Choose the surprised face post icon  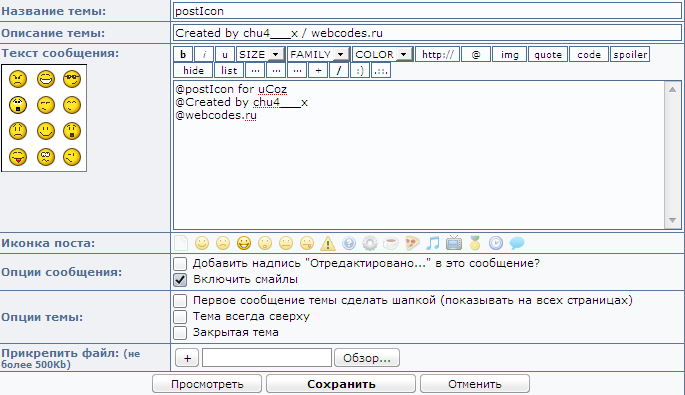click(x=265, y=243)
